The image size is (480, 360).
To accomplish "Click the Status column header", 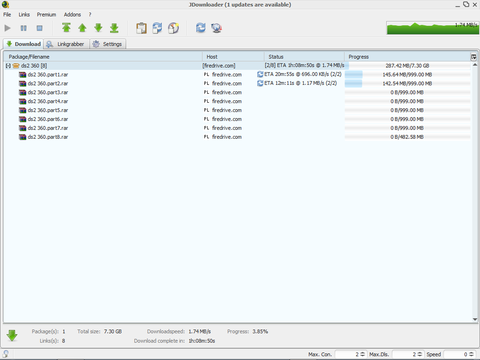I will pos(304,57).
